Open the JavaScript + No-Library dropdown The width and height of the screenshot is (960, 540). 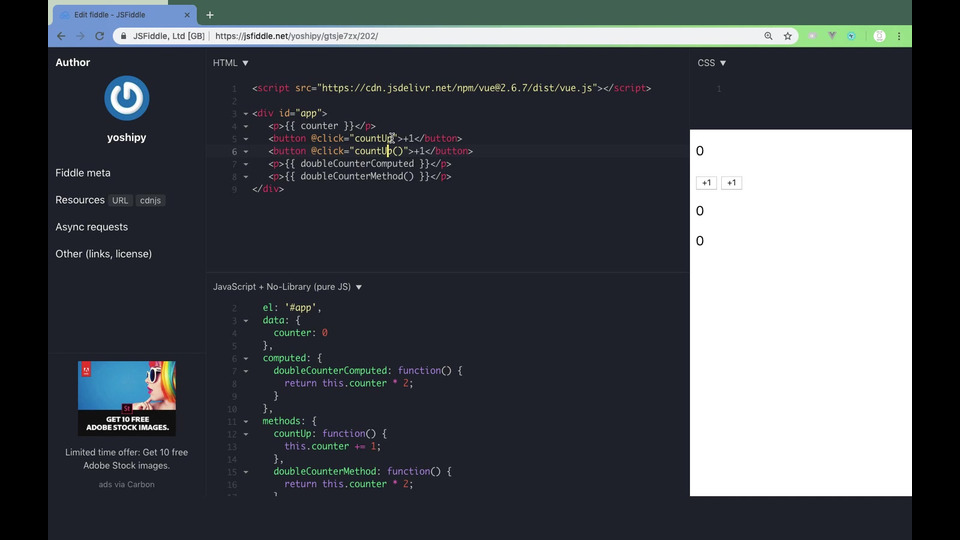pos(288,287)
